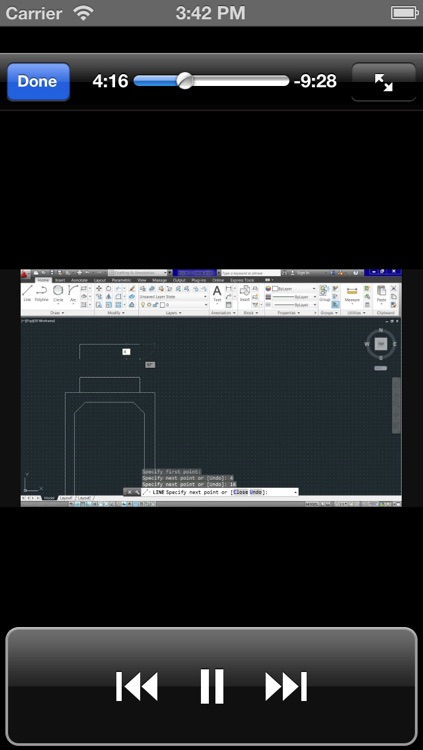423x750 pixels.
Task: Tap the blue Done button
Action: (38, 81)
